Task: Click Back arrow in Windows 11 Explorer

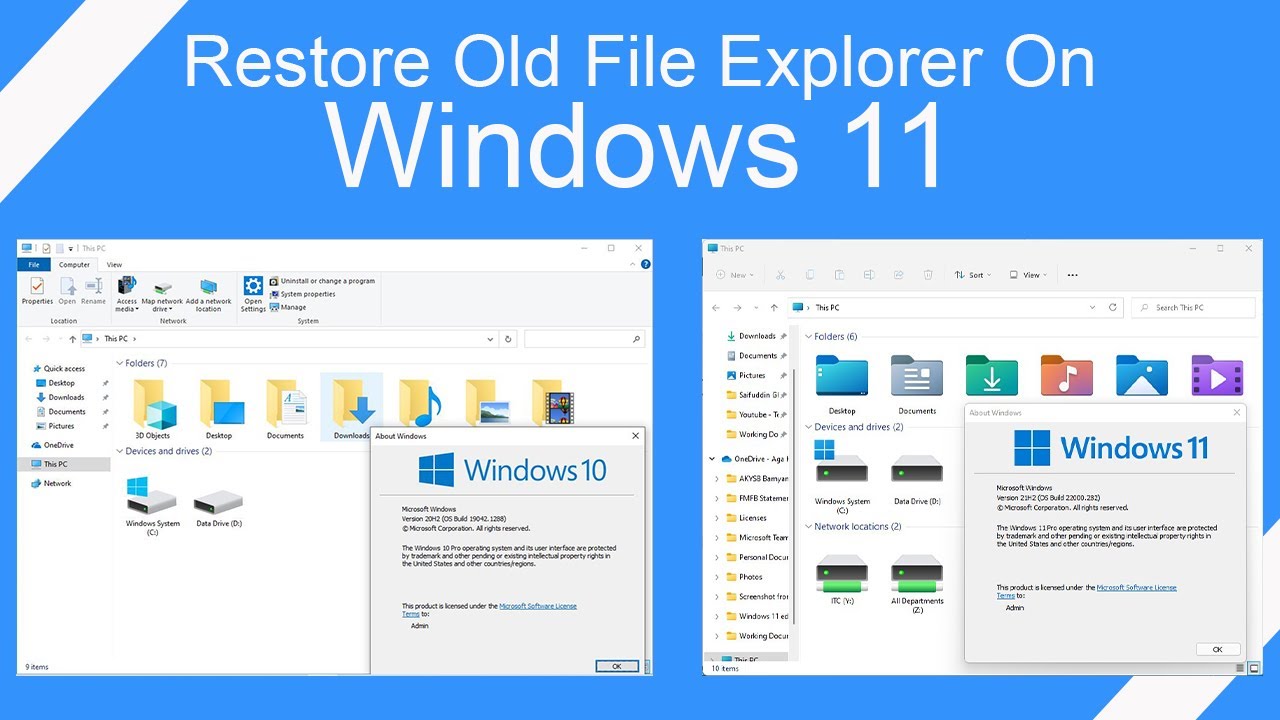Action: pyautogui.click(x=716, y=308)
